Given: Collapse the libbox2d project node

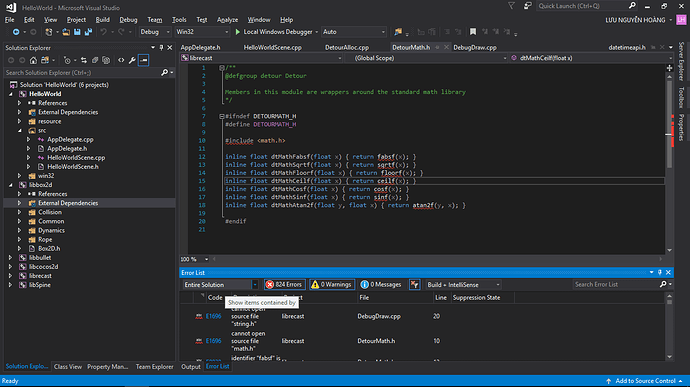Looking at the screenshot, I should (x=11, y=185).
